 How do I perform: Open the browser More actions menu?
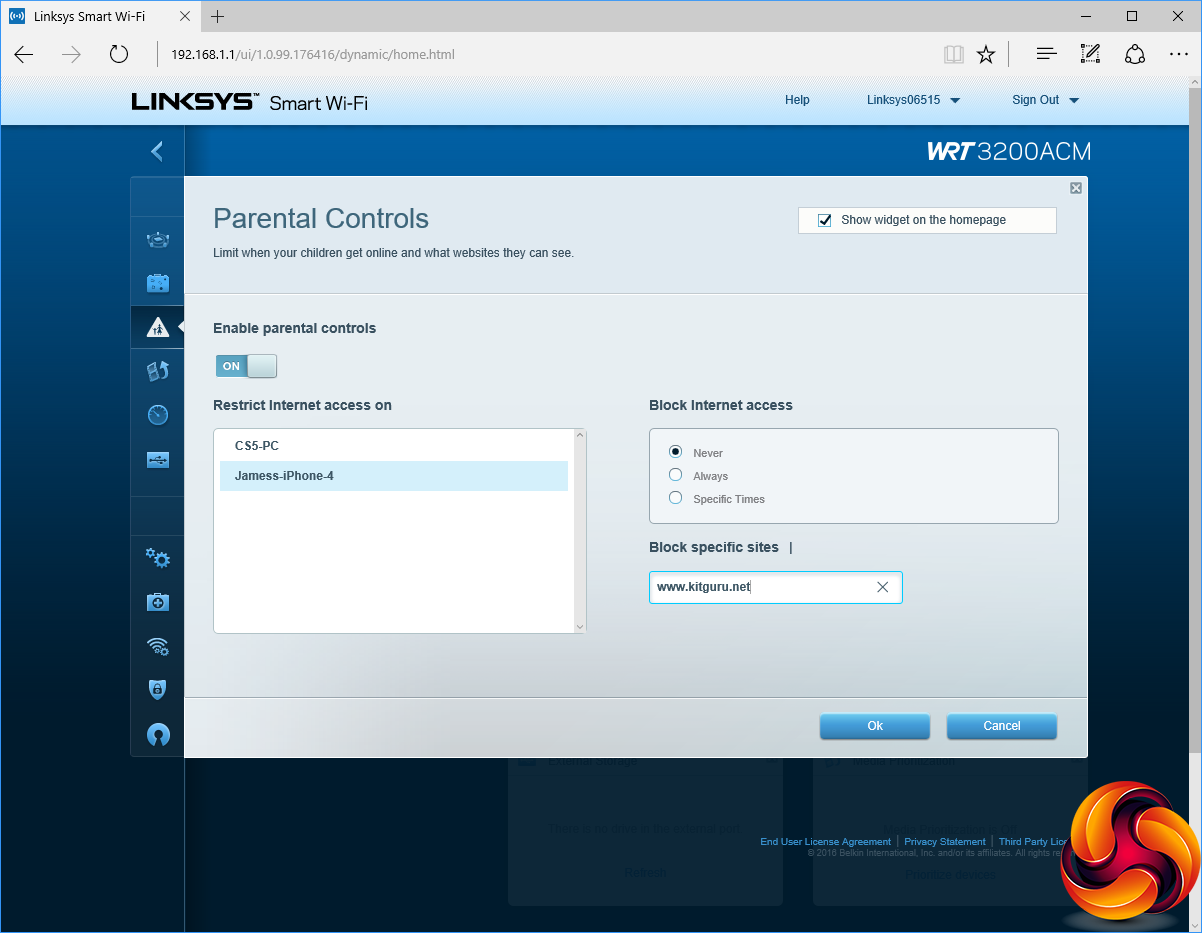coord(1179,55)
